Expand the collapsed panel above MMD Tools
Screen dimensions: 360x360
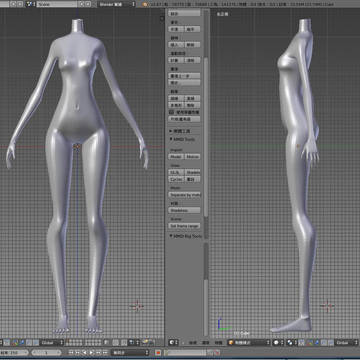171,131
